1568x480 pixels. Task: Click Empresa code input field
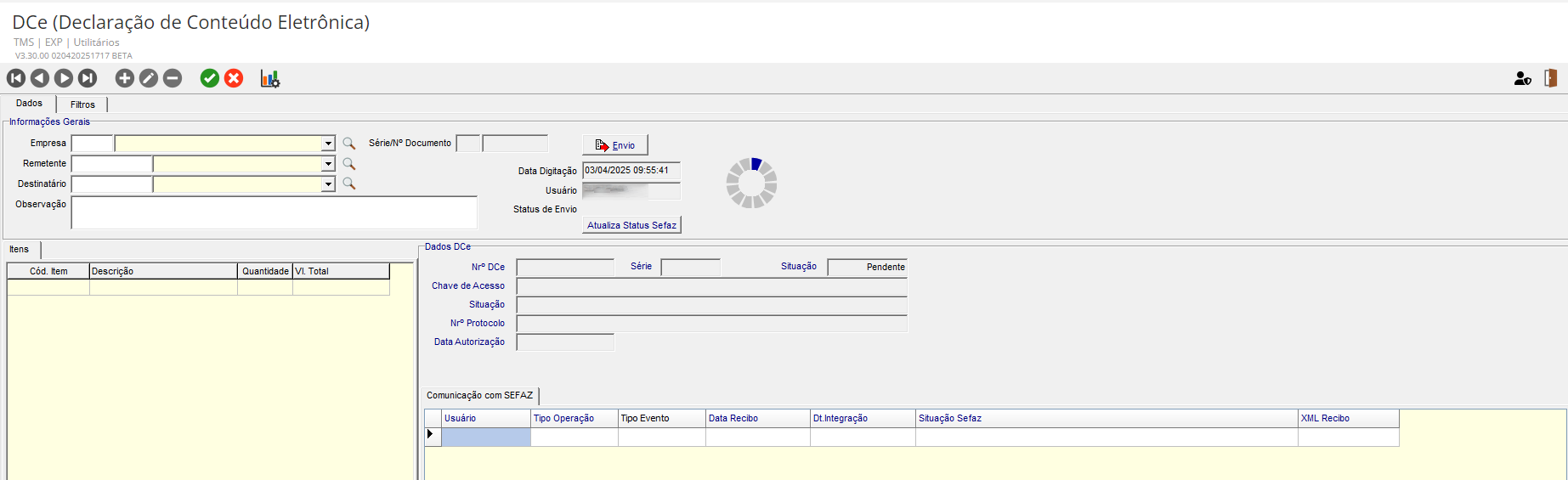coord(92,144)
